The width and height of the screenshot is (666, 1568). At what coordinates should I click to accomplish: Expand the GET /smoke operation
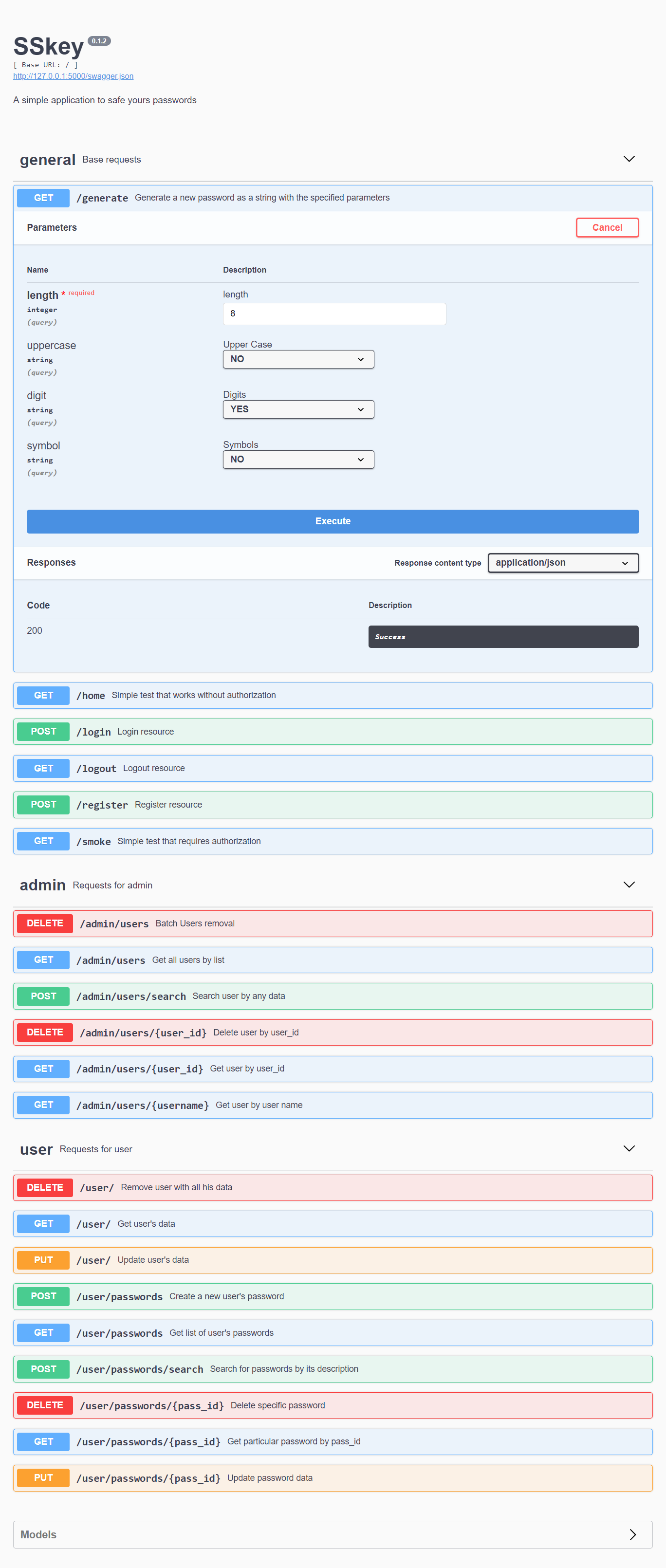coord(333,841)
